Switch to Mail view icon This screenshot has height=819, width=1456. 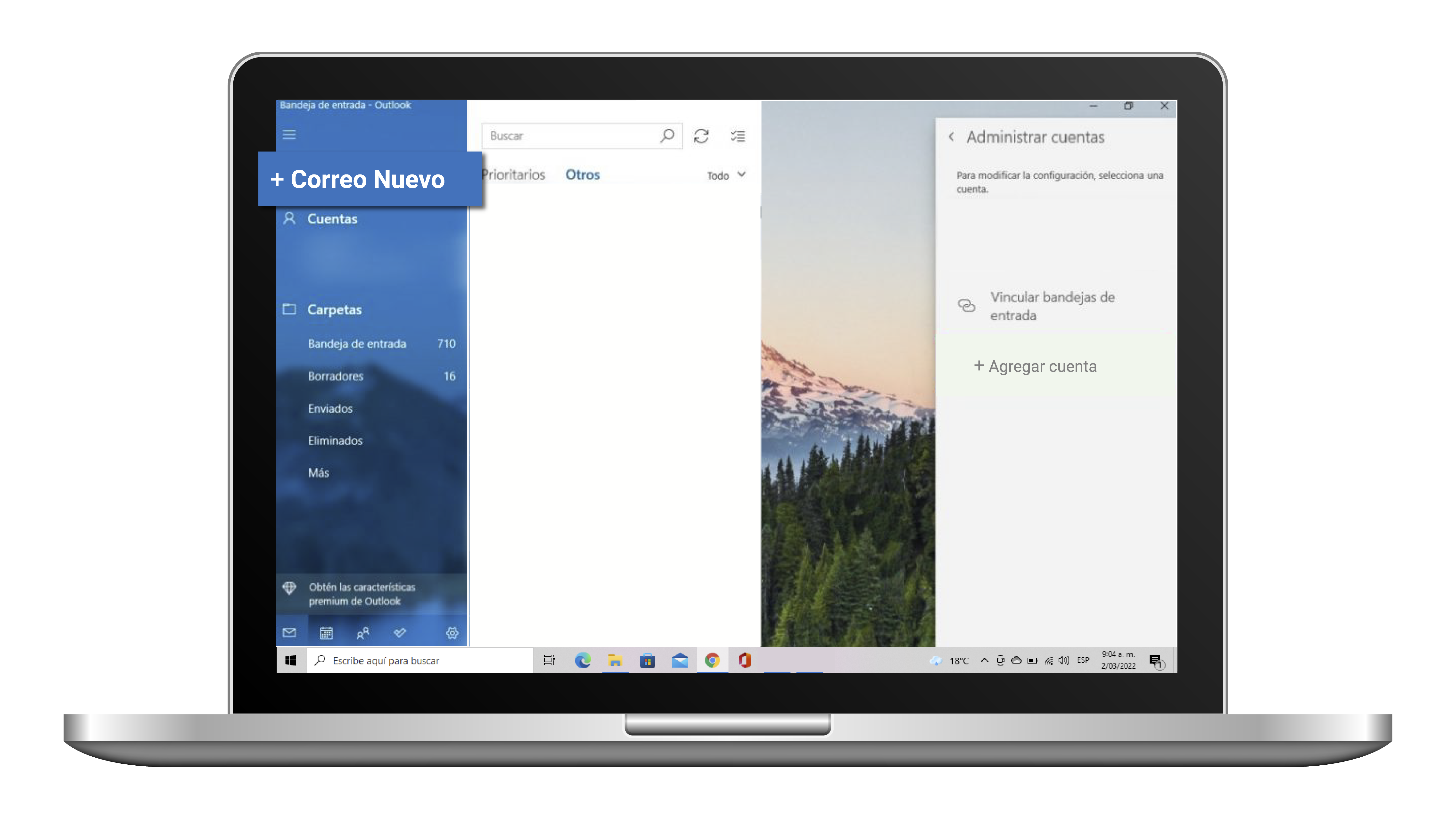click(289, 632)
